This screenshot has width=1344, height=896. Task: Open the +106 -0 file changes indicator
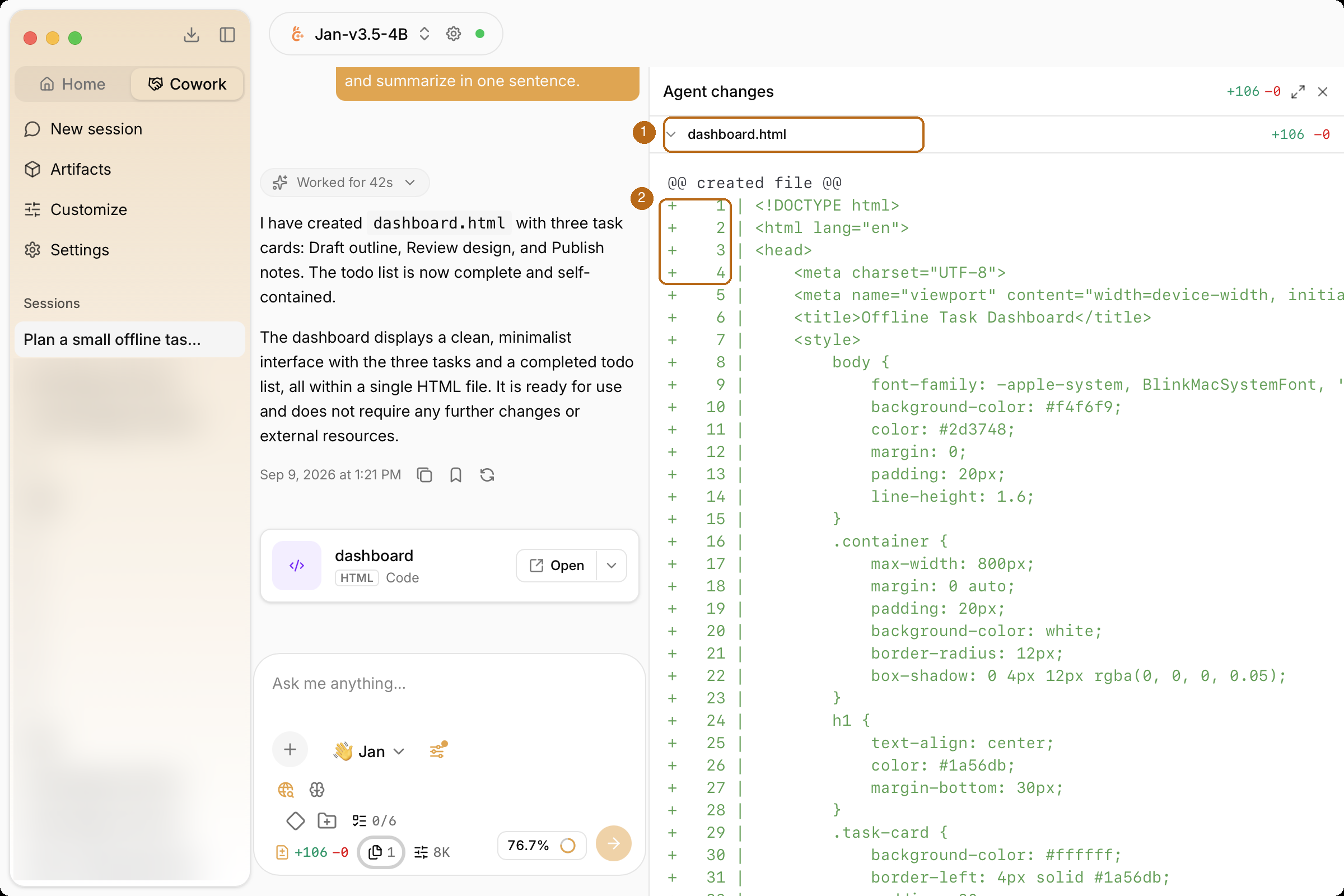pos(312,852)
